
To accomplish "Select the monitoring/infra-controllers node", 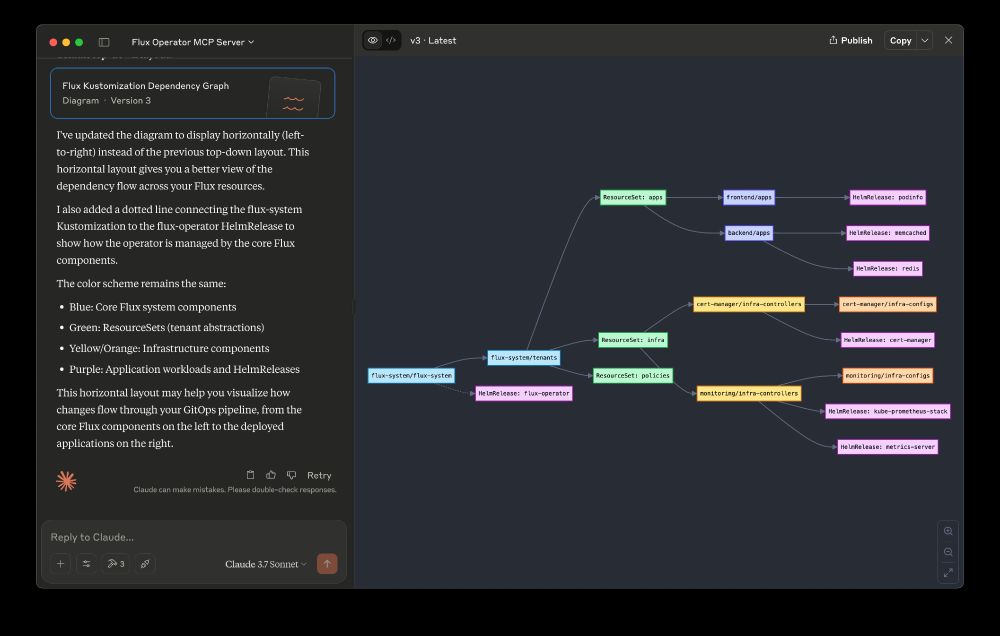I will click(749, 394).
